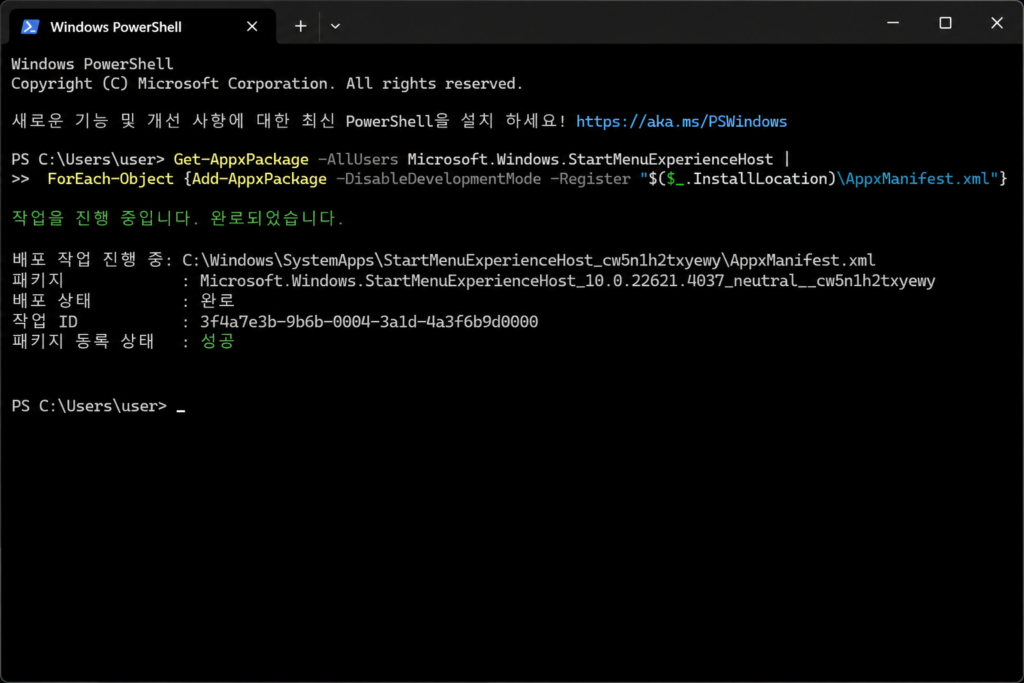Image resolution: width=1024 pixels, height=683 pixels.
Task: Click the Get-AppxPackage command text
Action: [241, 159]
